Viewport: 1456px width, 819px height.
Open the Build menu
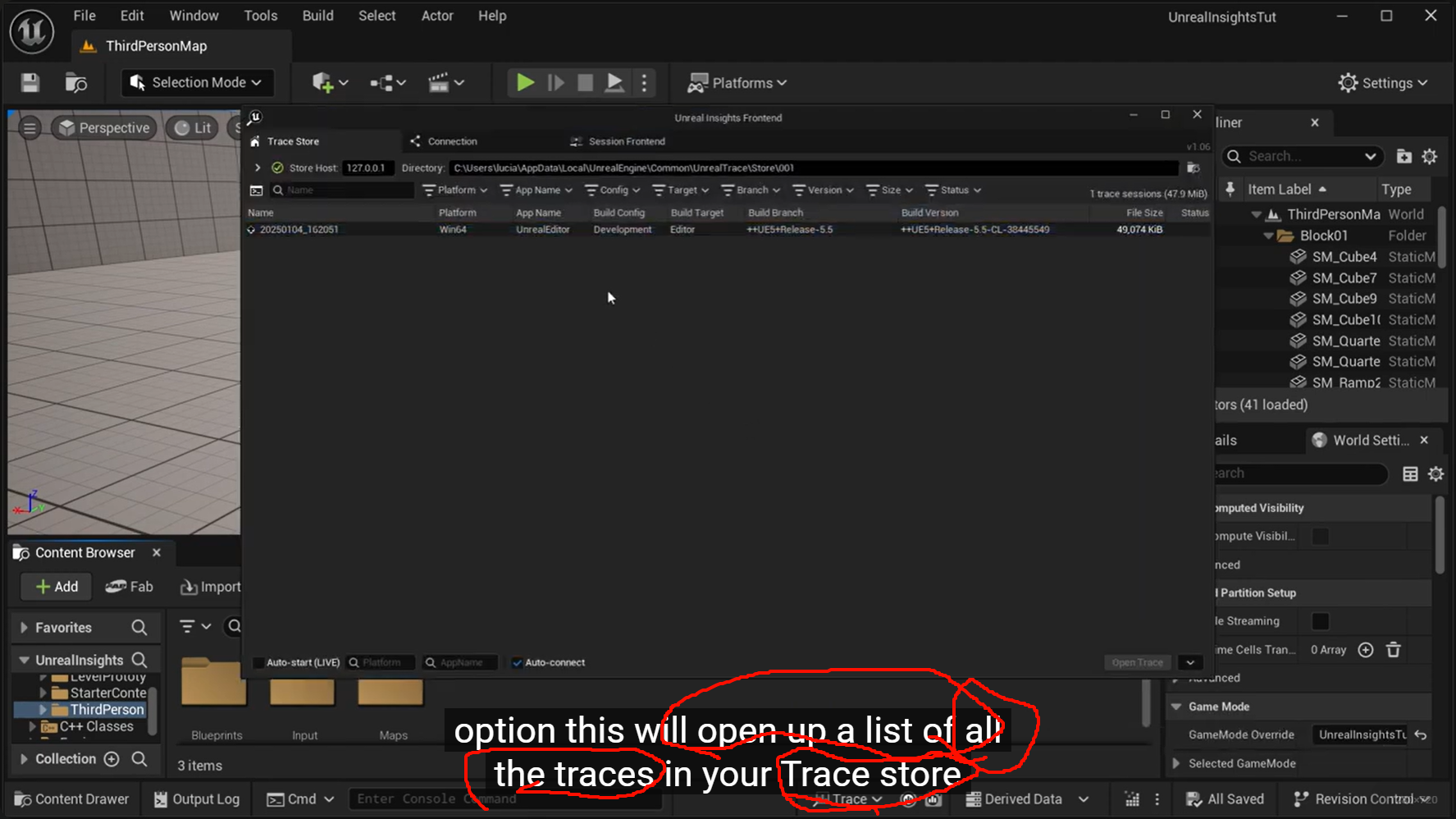[x=317, y=16]
